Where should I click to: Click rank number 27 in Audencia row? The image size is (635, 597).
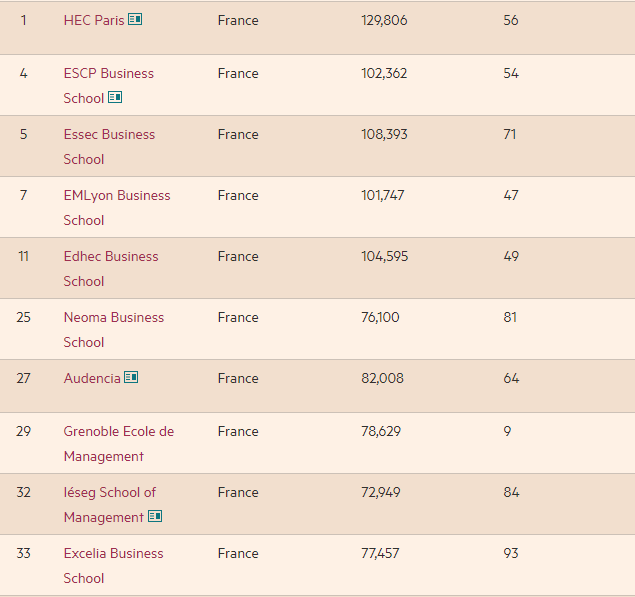(23, 378)
